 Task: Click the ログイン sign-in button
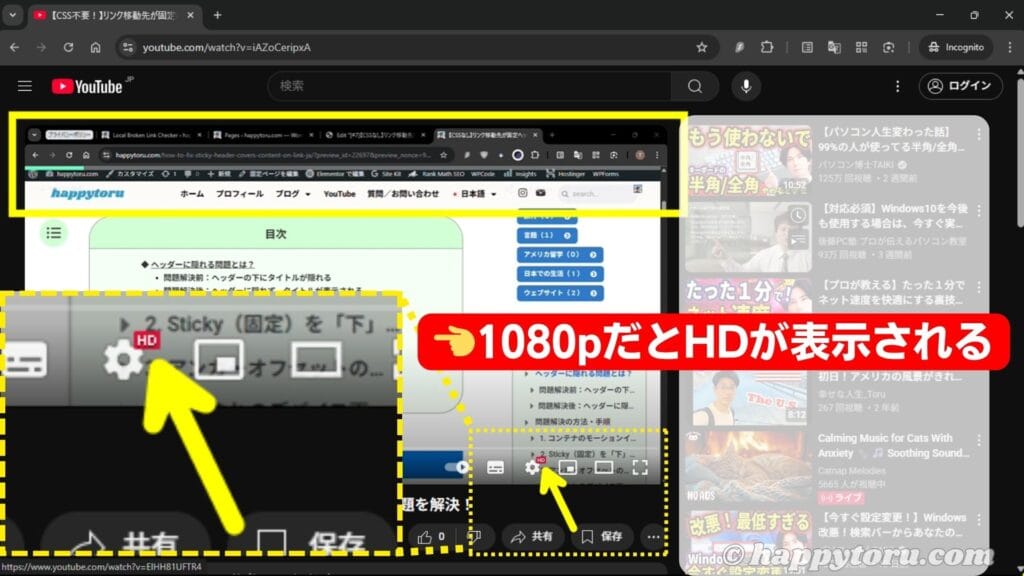point(960,86)
